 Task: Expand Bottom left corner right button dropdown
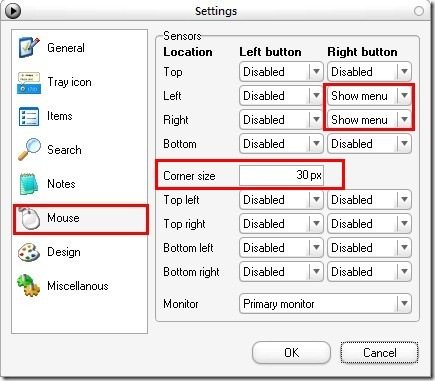(369, 248)
